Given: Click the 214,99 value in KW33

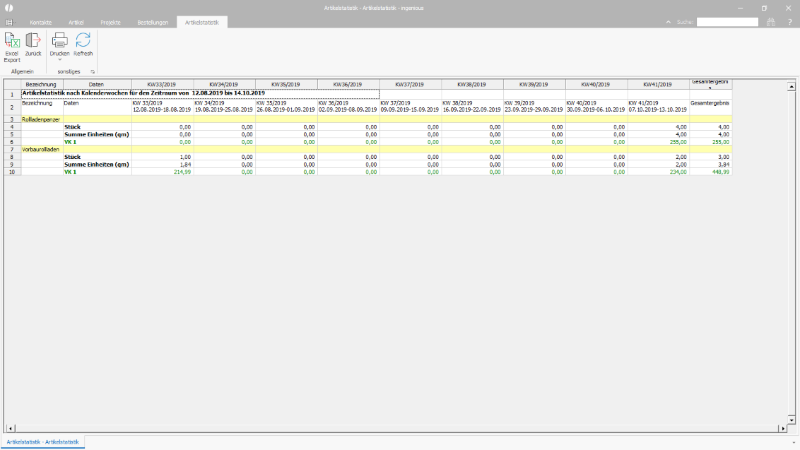Looking at the screenshot, I should point(182,172).
